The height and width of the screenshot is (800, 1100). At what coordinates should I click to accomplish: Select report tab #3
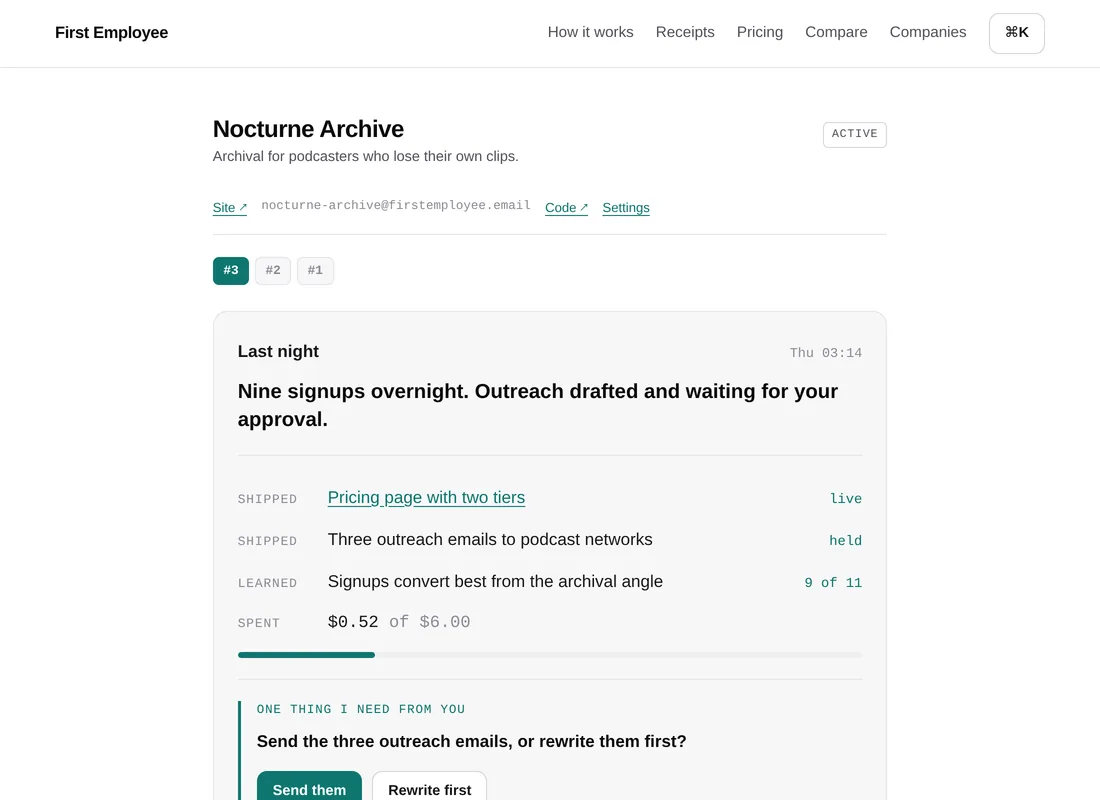tap(231, 271)
